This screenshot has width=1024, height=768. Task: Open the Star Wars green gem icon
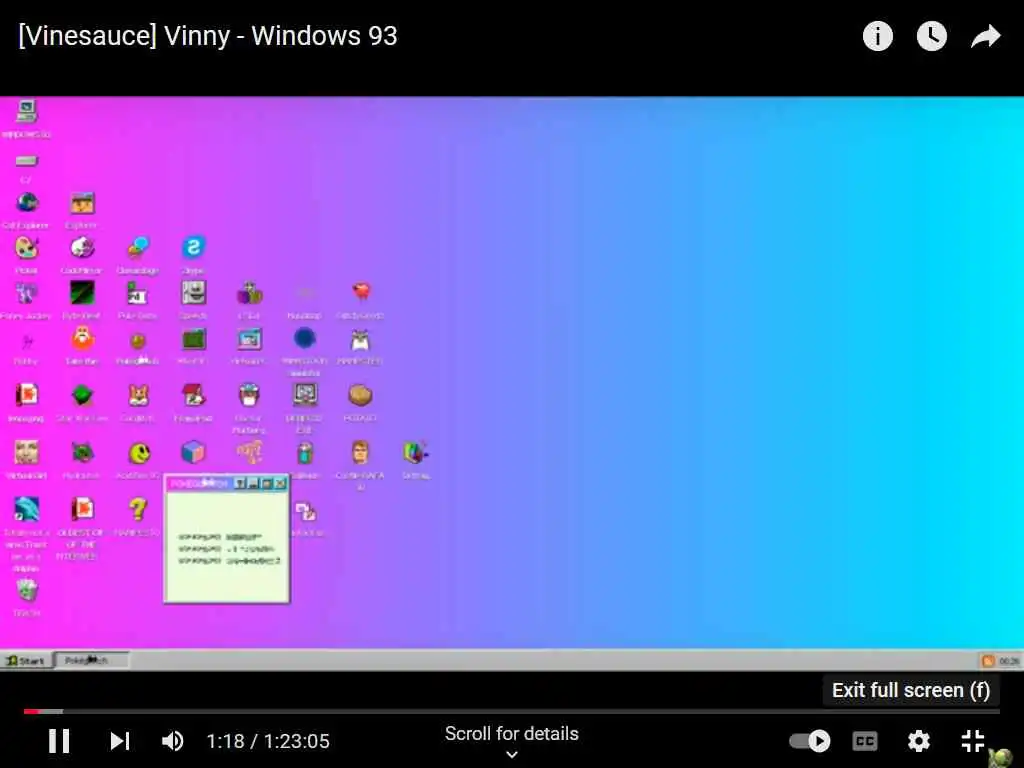coord(82,395)
